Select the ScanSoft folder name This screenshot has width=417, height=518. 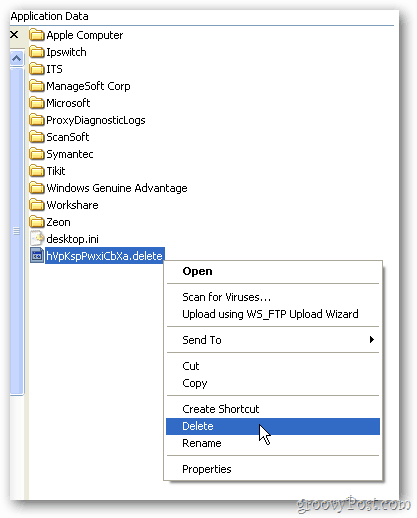coord(68,137)
